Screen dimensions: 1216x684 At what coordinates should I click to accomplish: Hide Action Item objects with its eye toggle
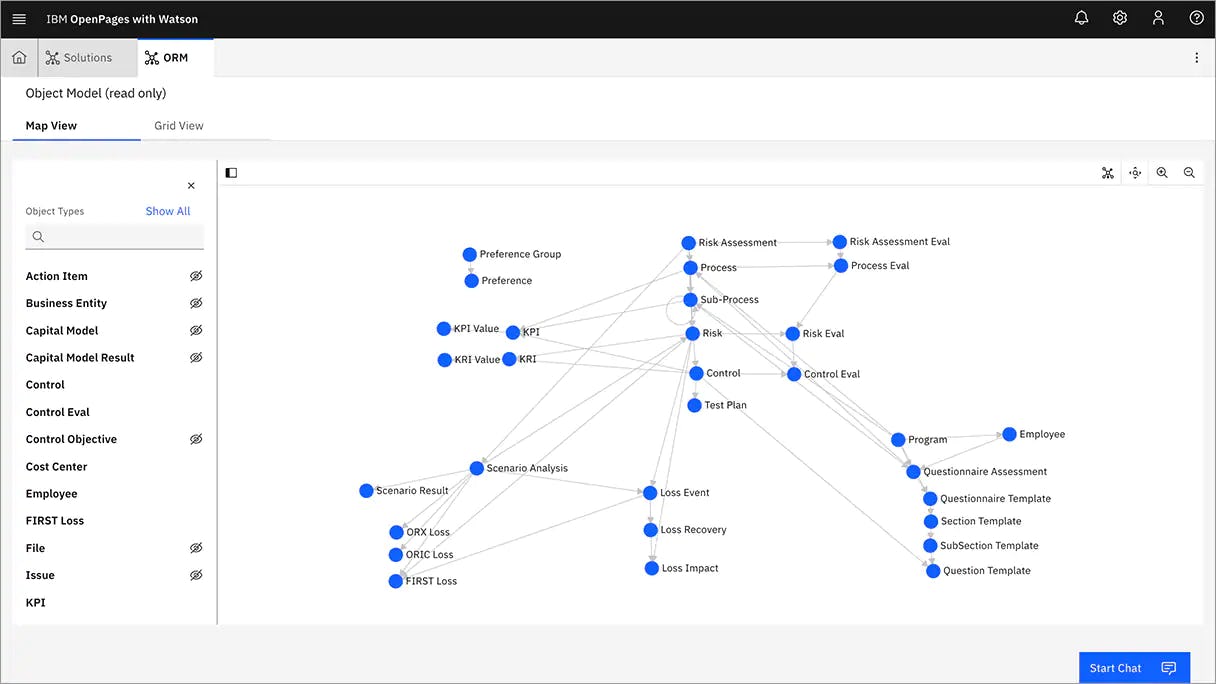point(196,276)
